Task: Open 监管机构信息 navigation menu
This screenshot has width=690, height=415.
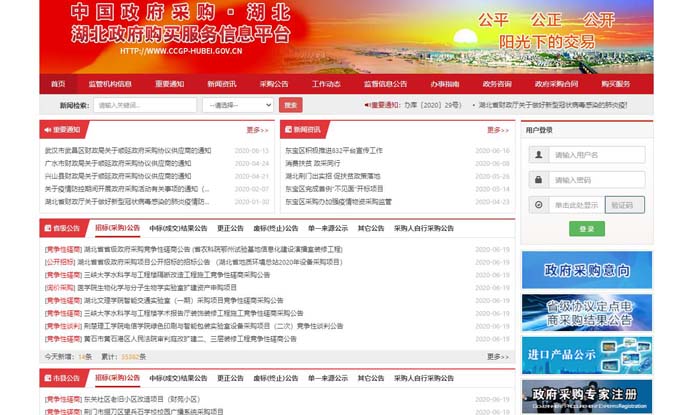Action: click(x=110, y=84)
